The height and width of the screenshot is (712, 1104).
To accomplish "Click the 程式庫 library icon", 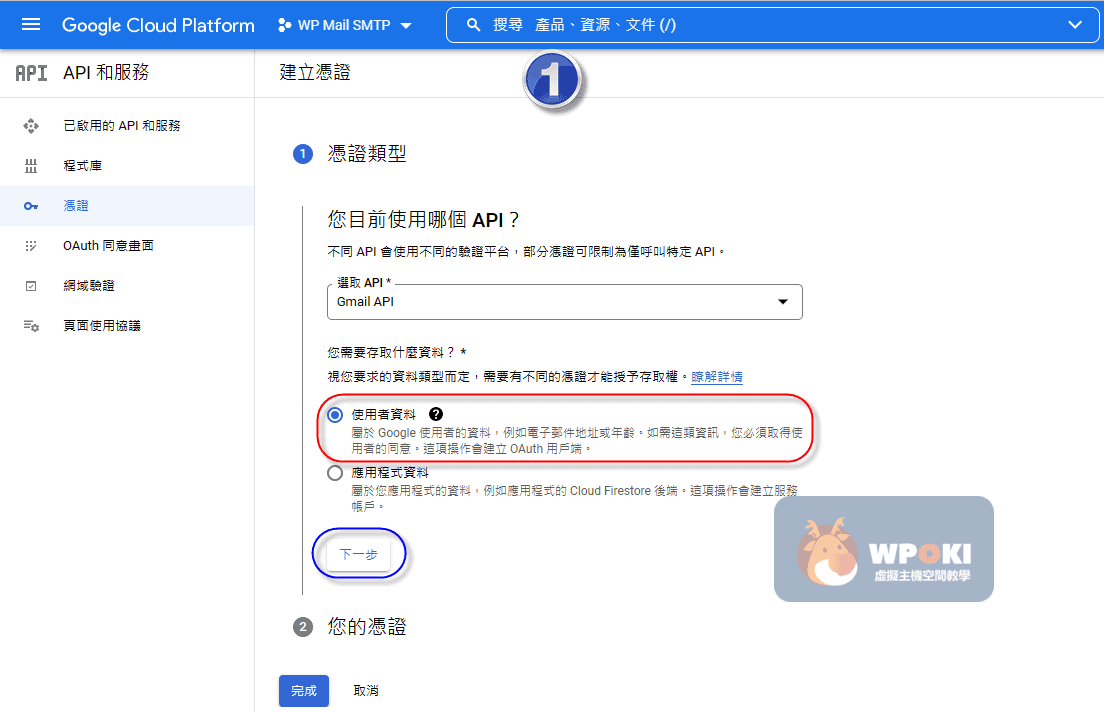I will (31, 166).
